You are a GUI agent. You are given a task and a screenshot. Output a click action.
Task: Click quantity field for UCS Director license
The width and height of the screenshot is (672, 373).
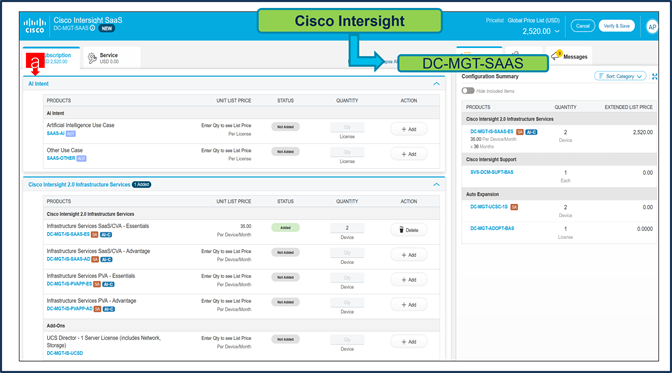[x=347, y=340]
